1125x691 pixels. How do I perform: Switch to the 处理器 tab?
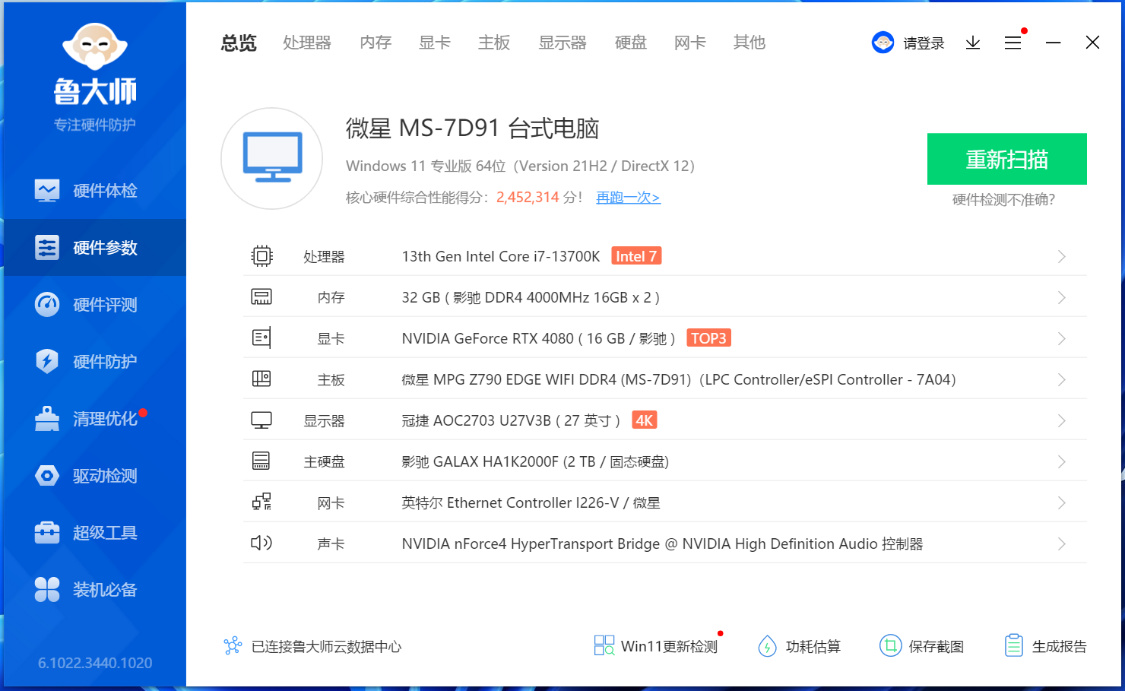(307, 43)
